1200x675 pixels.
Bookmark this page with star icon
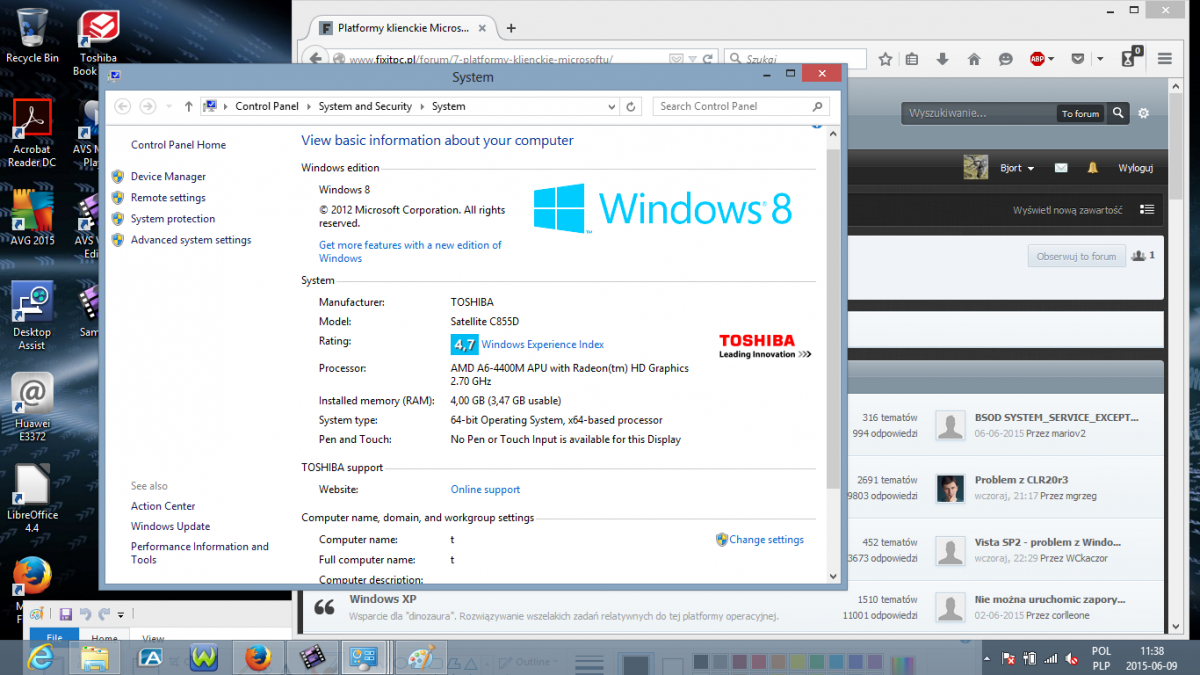pyautogui.click(x=885, y=59)
